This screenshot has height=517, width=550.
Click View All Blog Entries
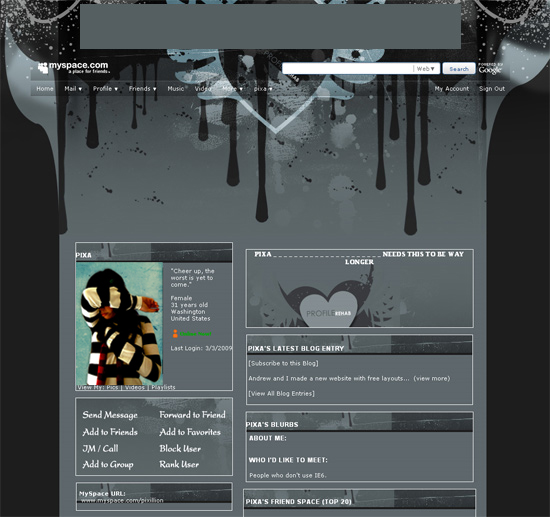pos(281,394)
